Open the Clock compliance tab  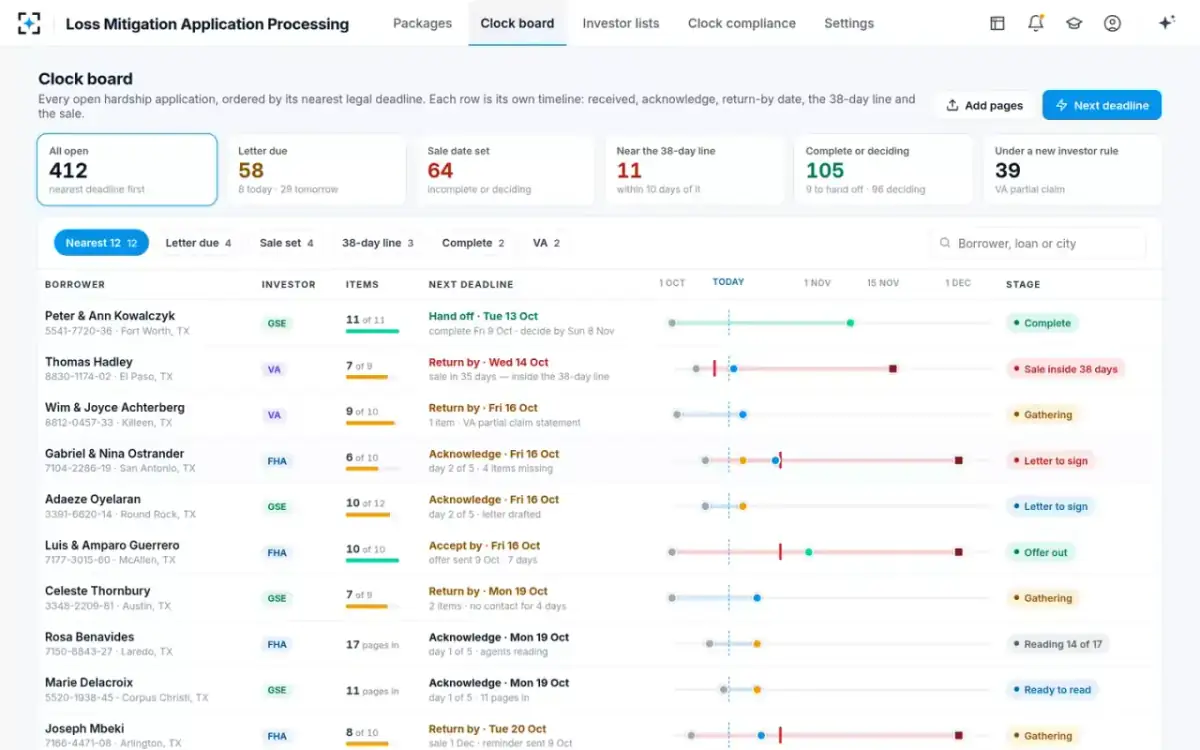tap(742, 23)
